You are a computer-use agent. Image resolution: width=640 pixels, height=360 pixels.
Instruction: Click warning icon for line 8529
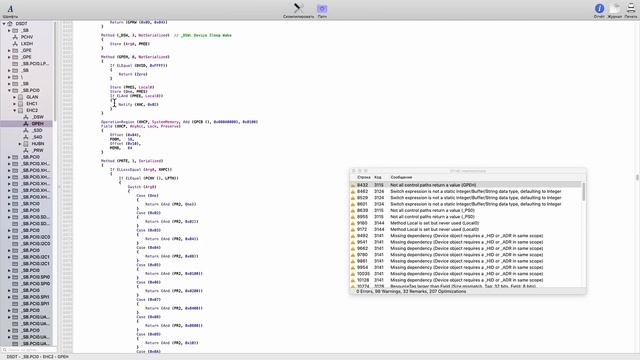(353, 198)
